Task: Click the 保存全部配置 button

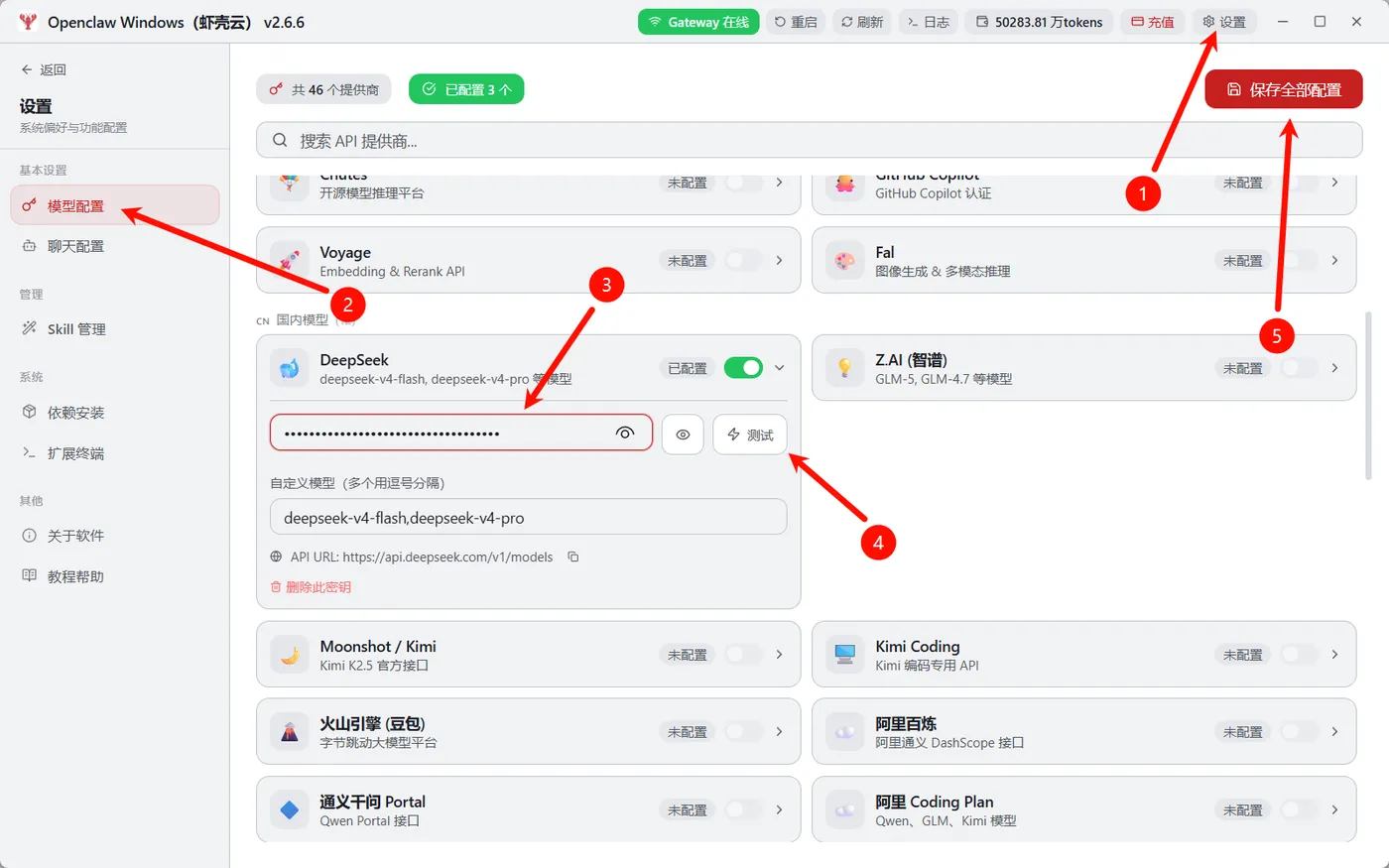Action: [x=1284, y=89]
